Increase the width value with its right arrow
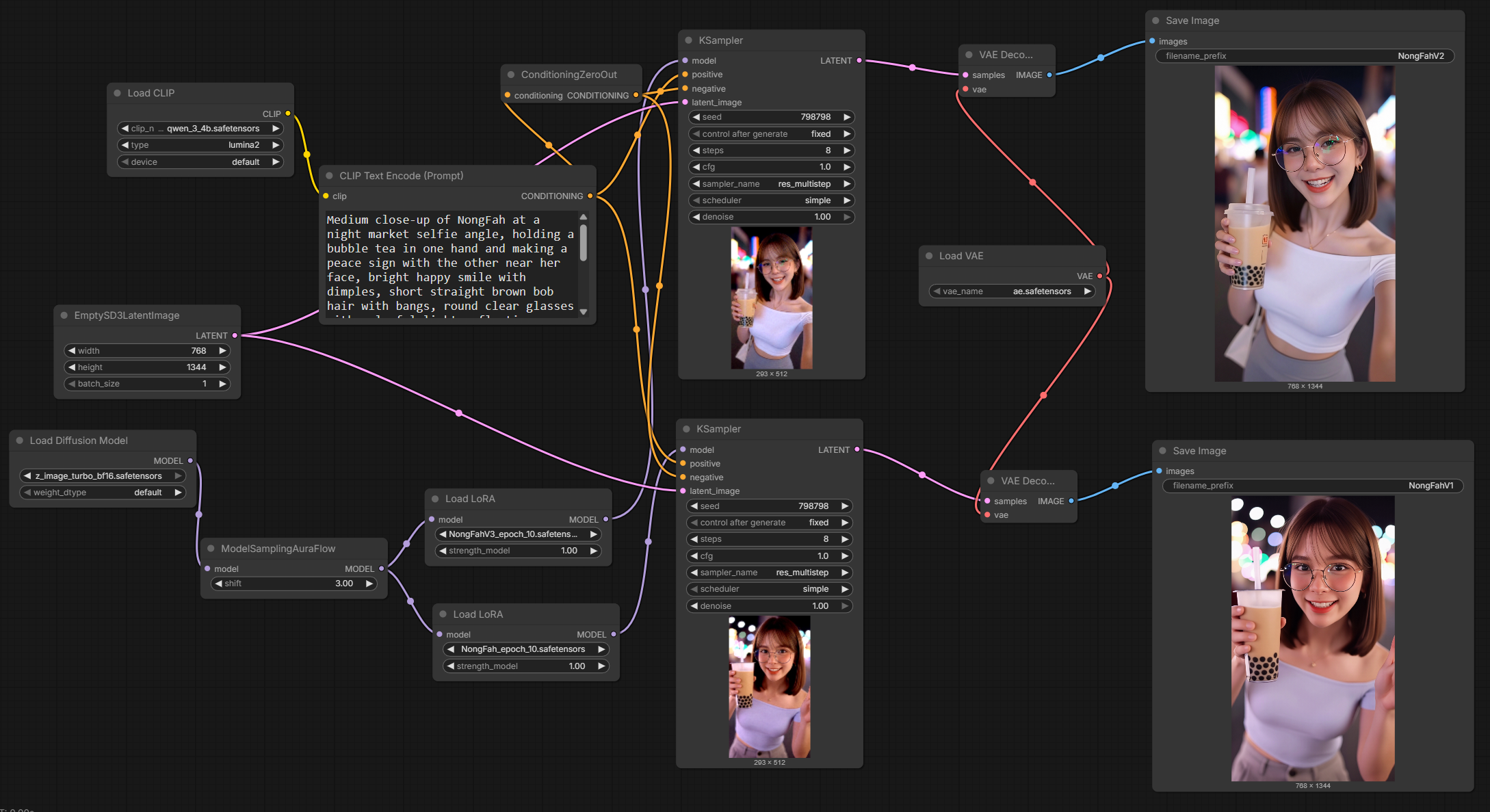Image resolution: width=1490 pixels, height=812 pixels. pyautogui.click(x=222, y=351)
